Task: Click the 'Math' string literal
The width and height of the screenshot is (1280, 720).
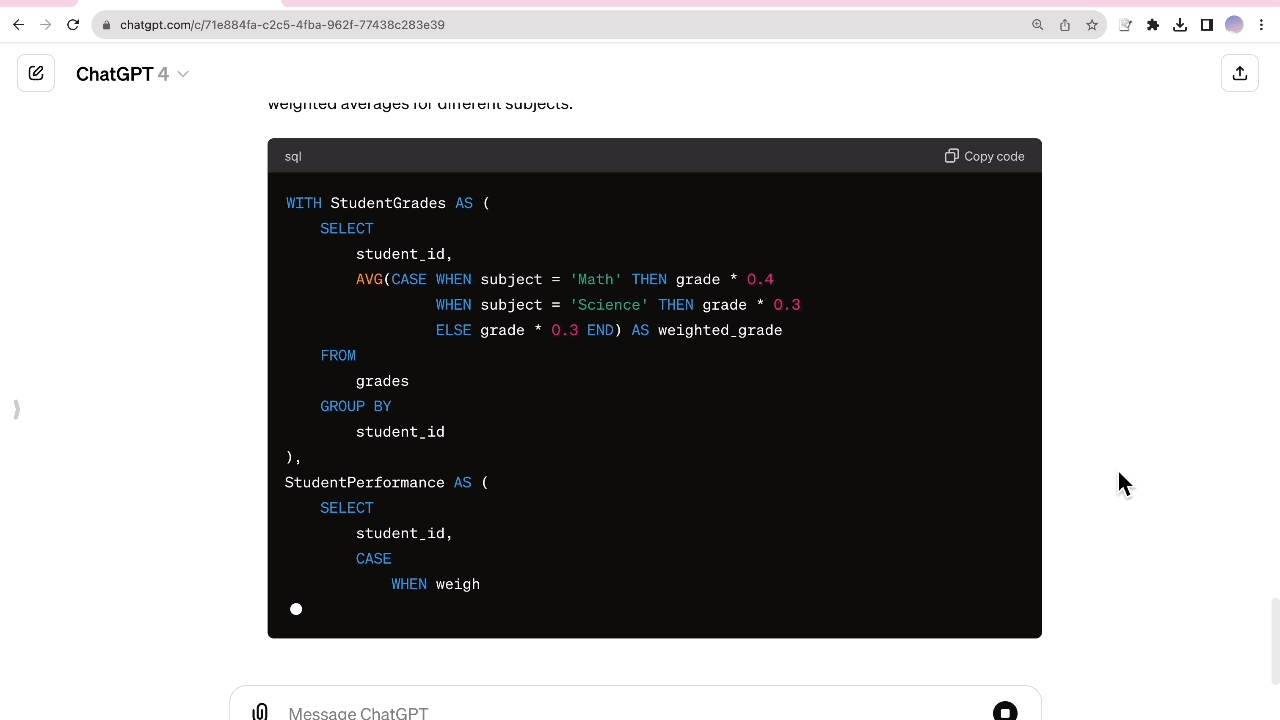Action: [x=596, y=279]
